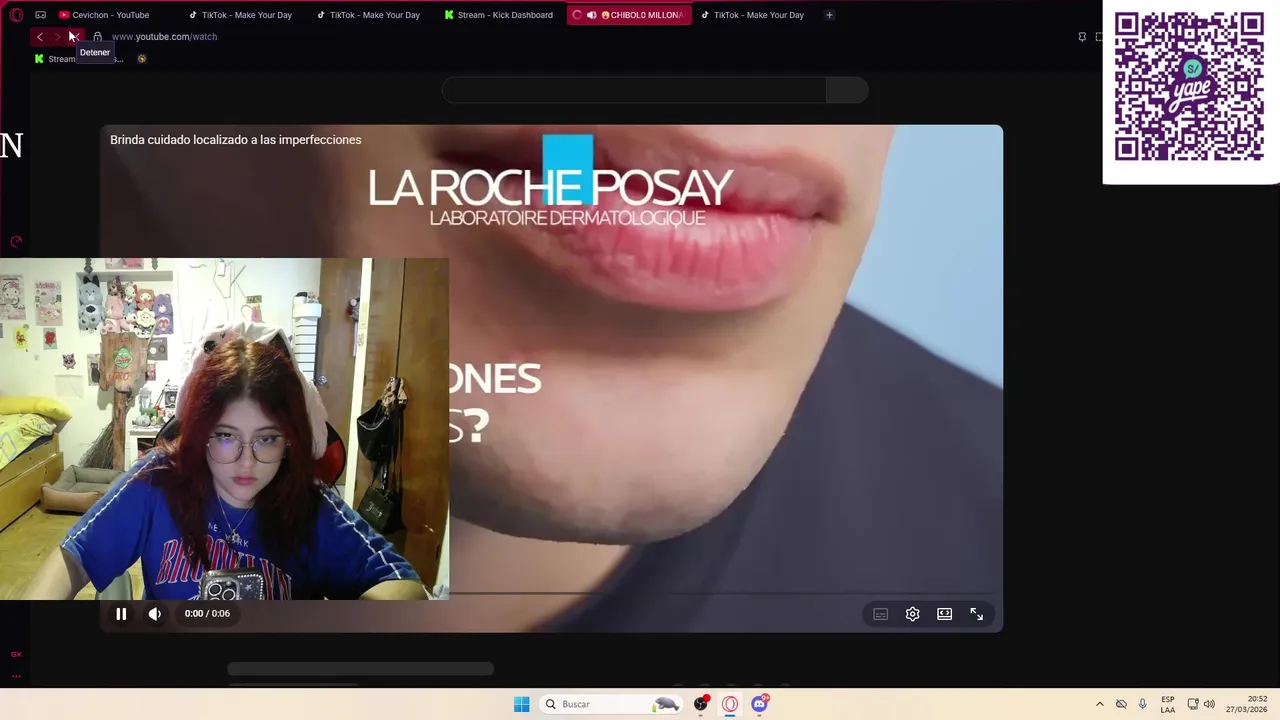Click the www.youtube.com/watch address bar
This screenshot has width=1280, height=720.
164,37
